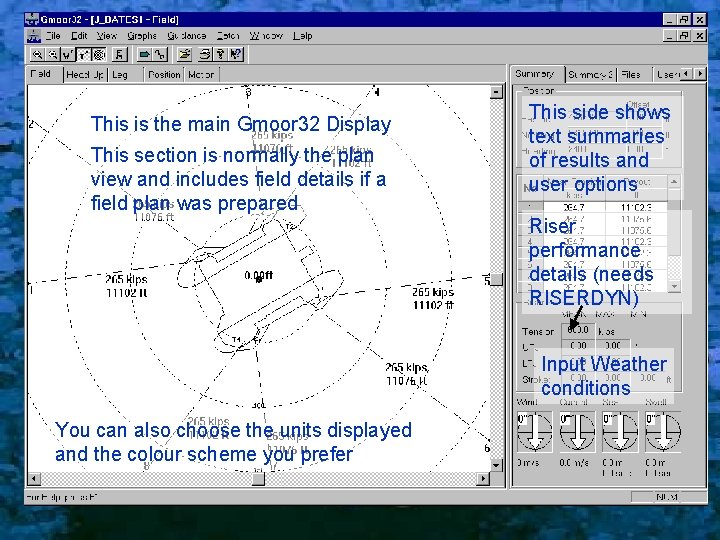Click the third toolbar icon labeled W
Viewport: 720px width, 540px height.
(x=68, y=55)
